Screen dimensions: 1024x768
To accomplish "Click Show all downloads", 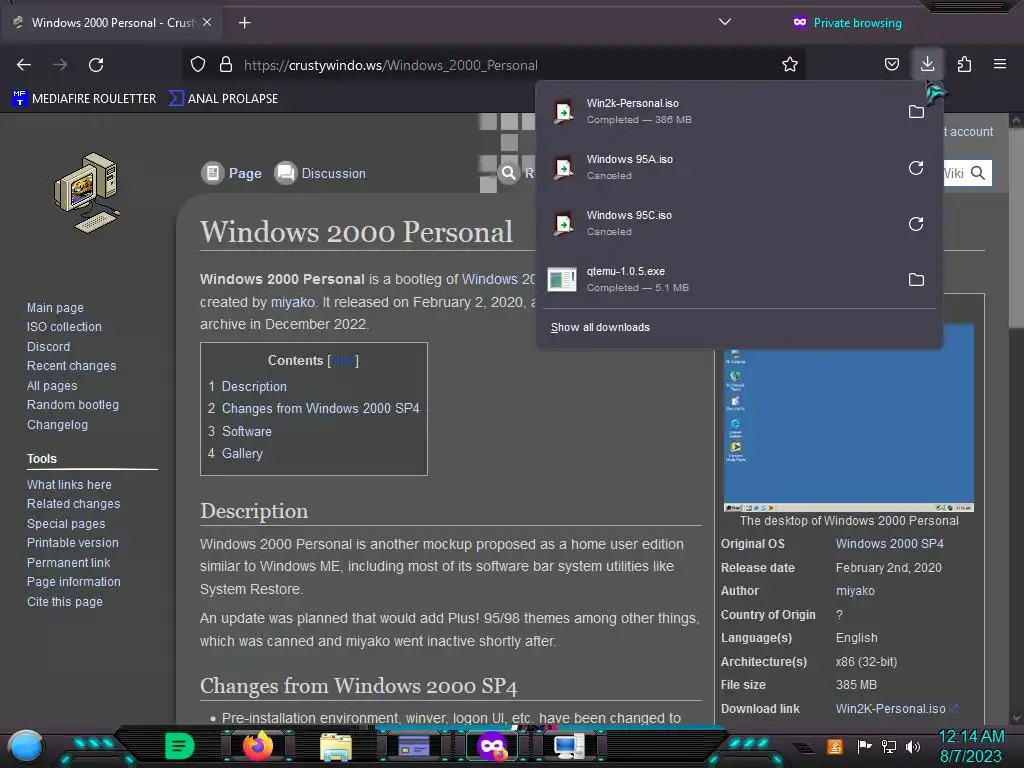I will click(600, 327).
